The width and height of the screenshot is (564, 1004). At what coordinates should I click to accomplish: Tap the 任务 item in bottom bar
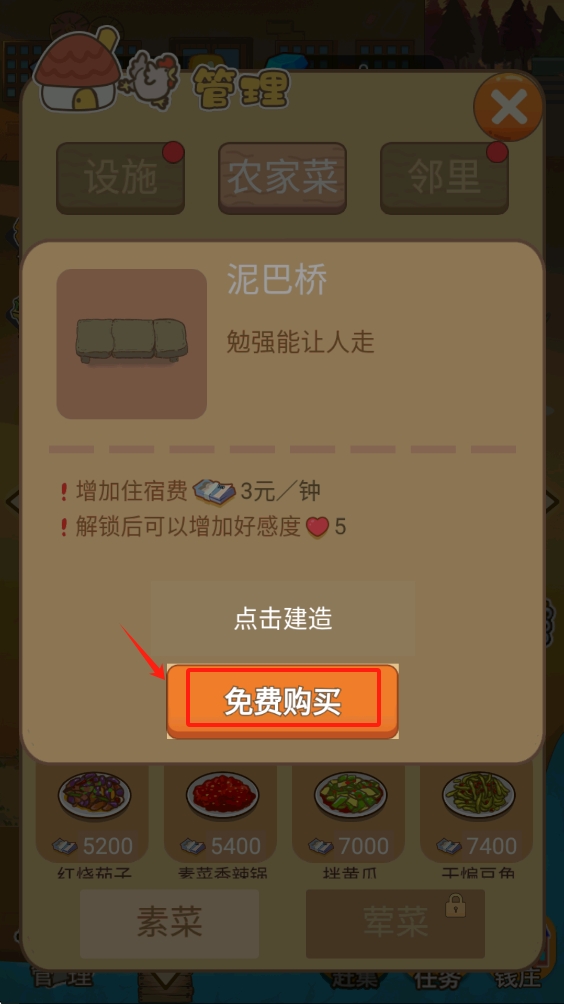click(x=435, y=978)
